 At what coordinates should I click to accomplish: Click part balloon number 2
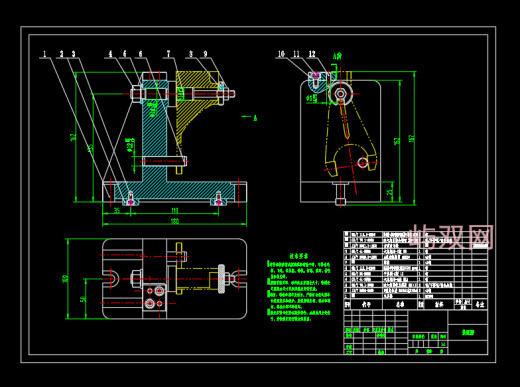pos(61,54)
